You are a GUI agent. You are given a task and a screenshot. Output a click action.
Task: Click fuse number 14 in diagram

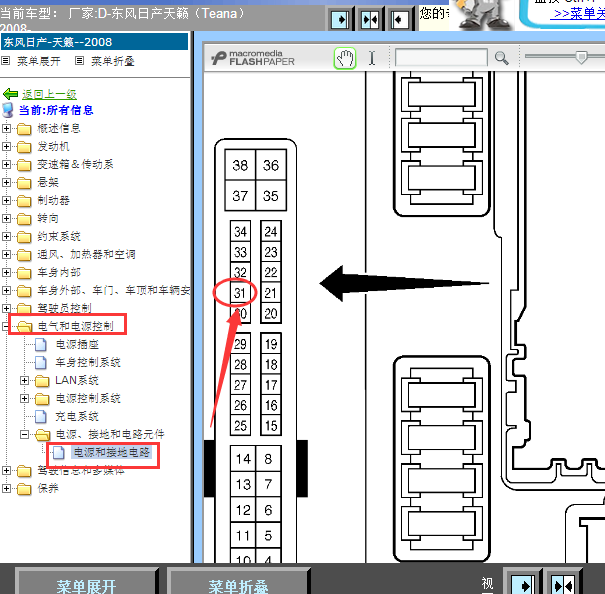[x=243, y=459]
